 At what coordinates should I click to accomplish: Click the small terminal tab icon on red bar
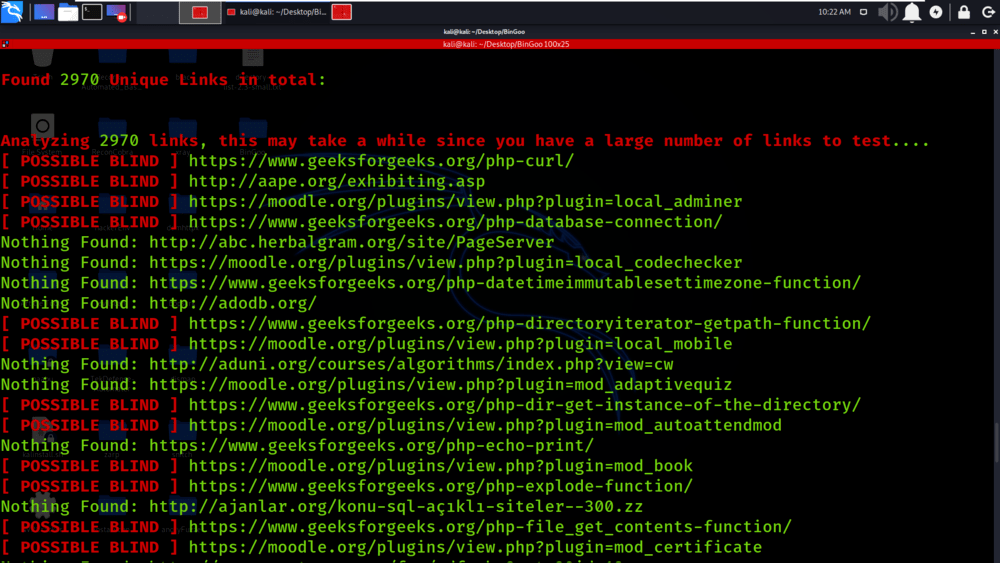pos(5,44)
